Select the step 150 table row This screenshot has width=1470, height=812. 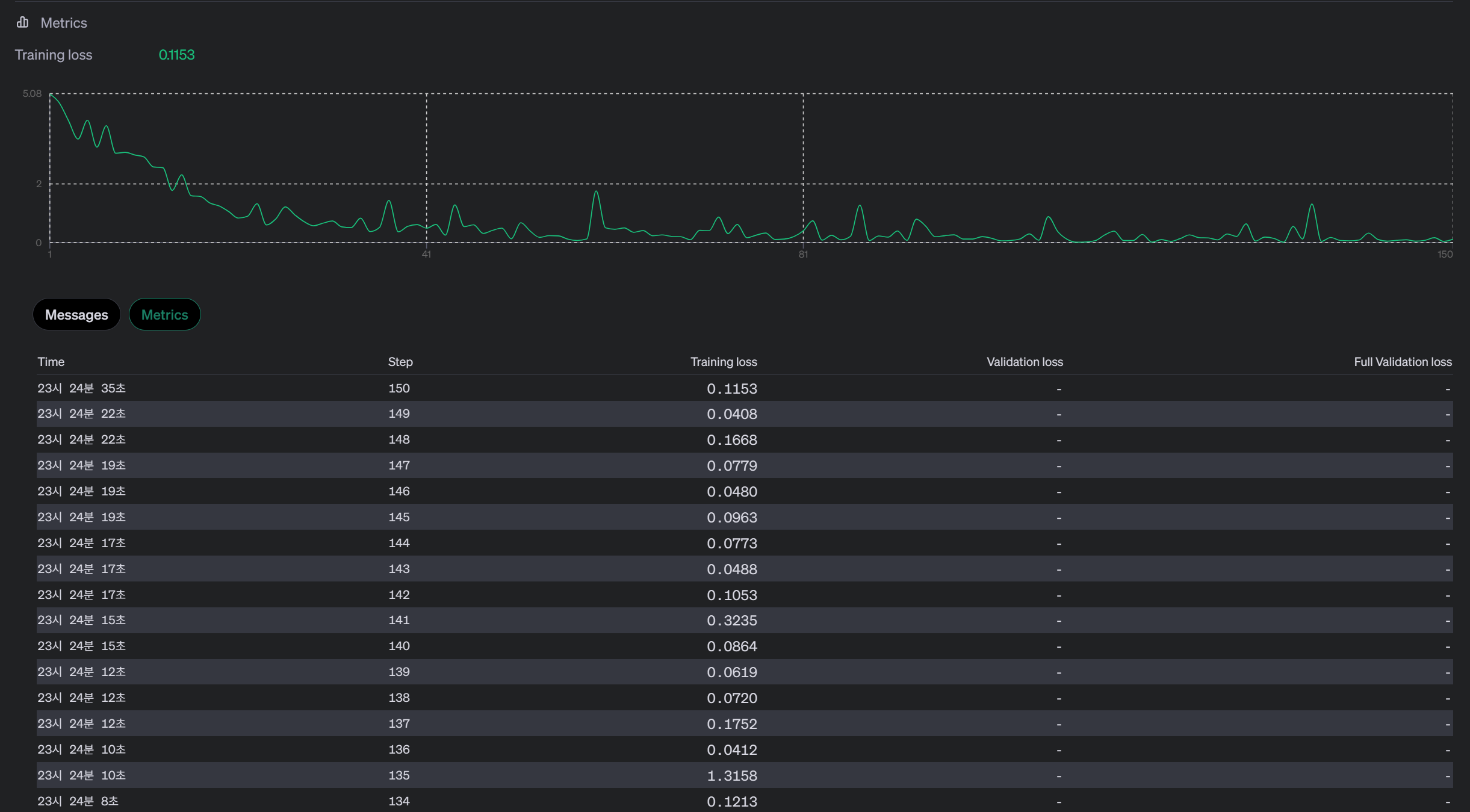tap(399, 388)
